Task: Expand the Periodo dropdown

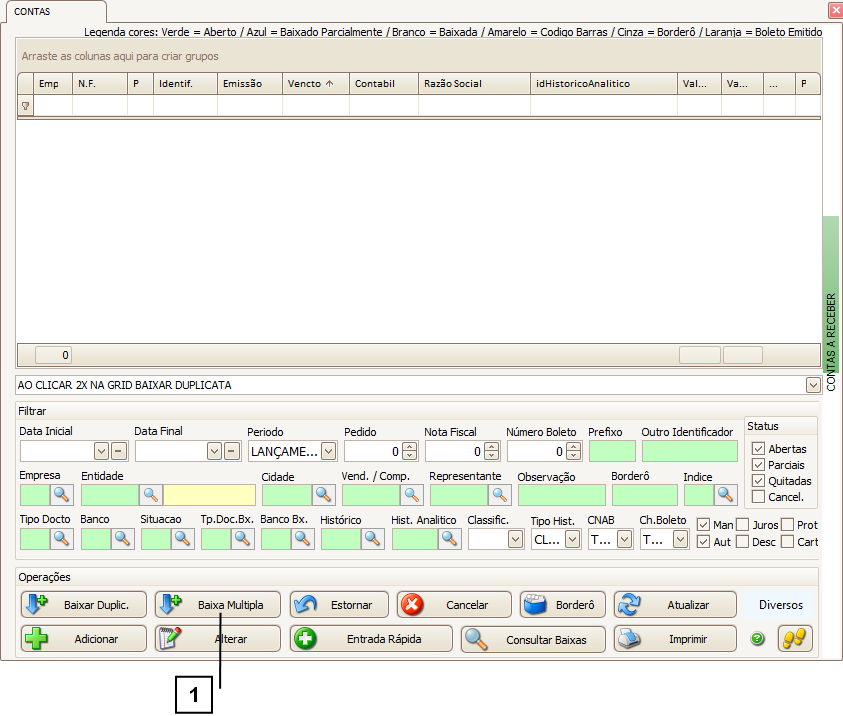Action: point(328,451)
